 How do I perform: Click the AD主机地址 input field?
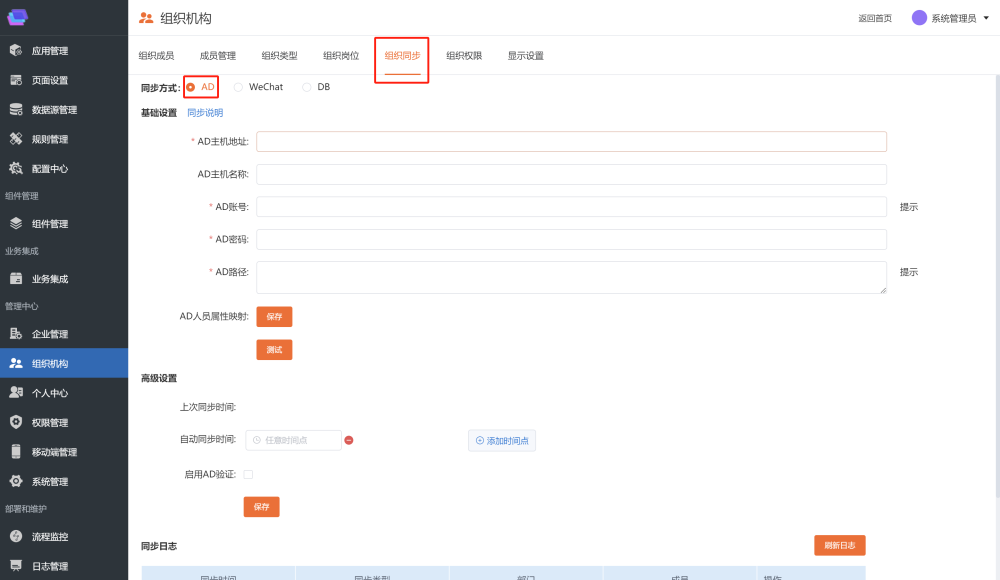[x=571, y=142]
